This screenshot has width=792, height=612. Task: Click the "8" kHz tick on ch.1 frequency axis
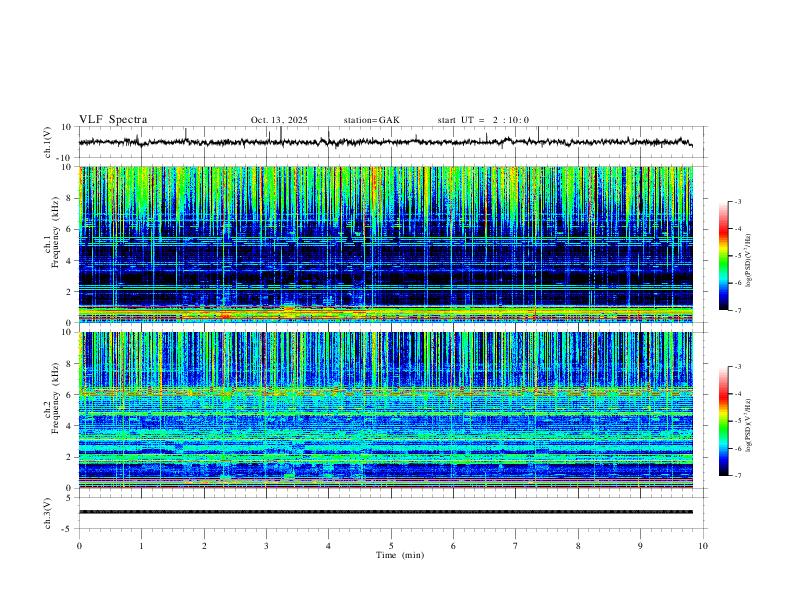[x=70, y=198]
